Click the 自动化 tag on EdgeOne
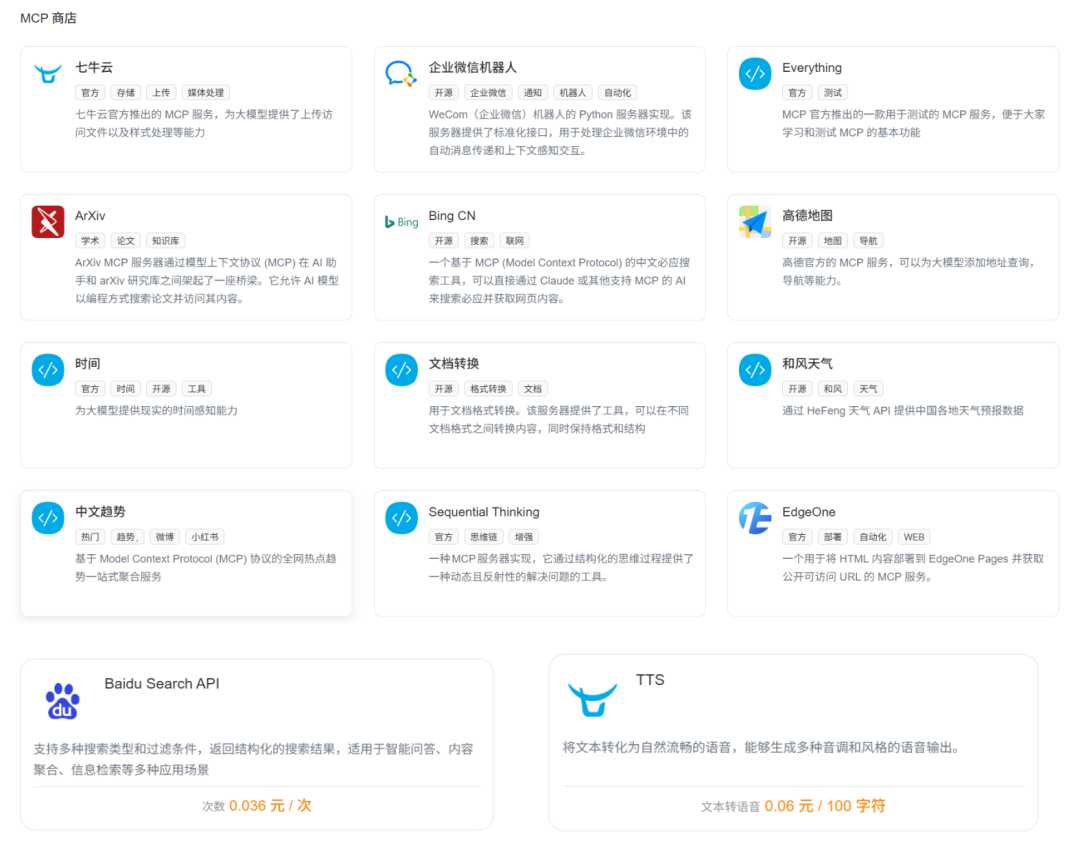This screenshot has height=849, width=1080. pyautogui.click(x=873, y=537)
